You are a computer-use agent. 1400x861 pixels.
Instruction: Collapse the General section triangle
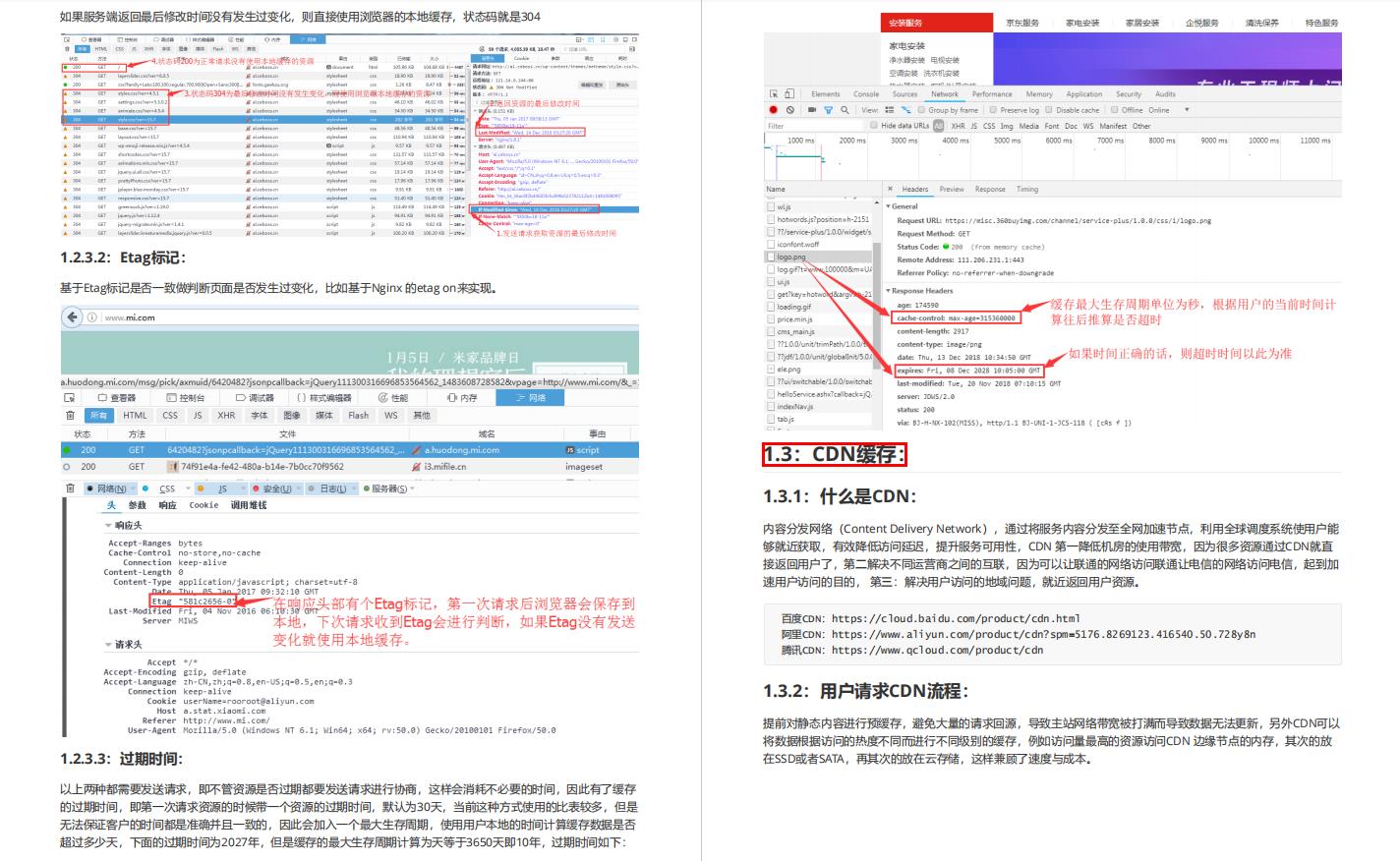click(888, 206)
